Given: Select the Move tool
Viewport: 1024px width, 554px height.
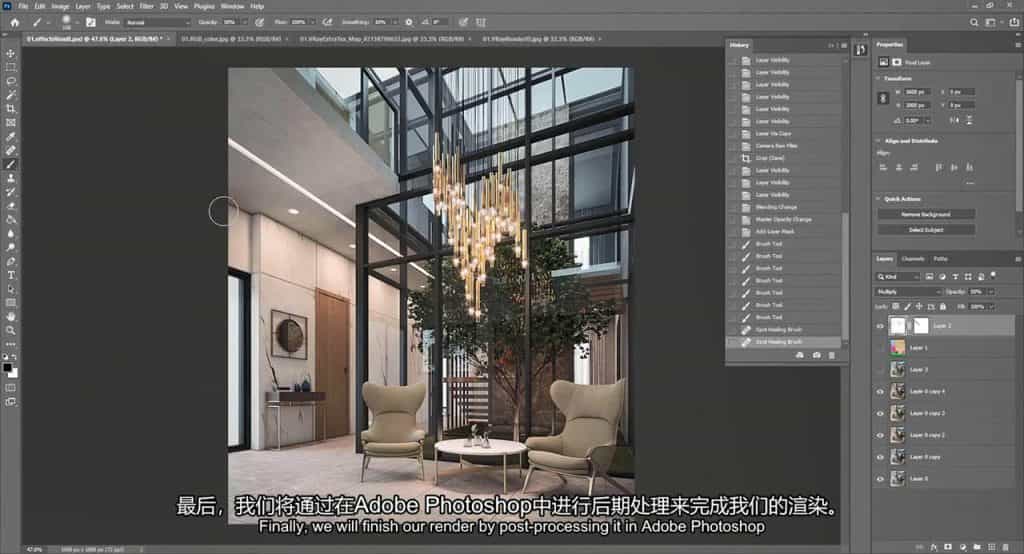Looking at the screenshot, I should [x=10, y=54].
